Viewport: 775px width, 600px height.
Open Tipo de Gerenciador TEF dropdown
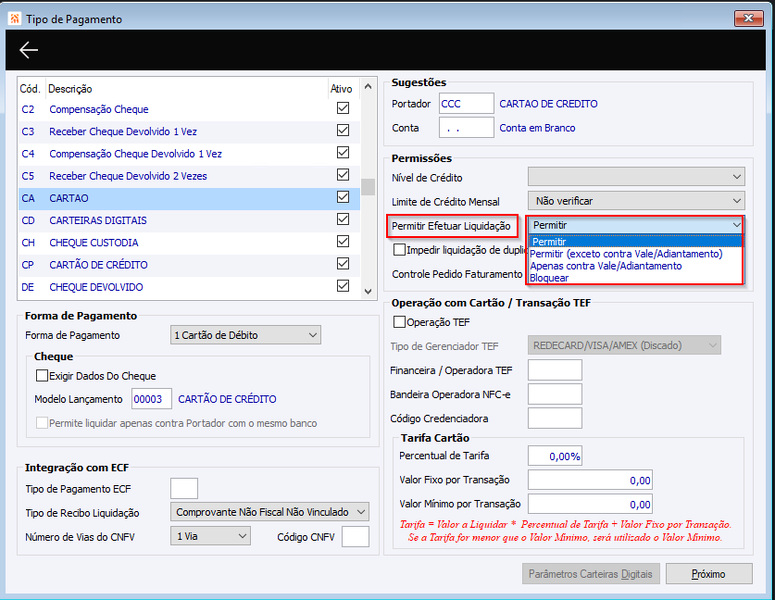point(624,345)
